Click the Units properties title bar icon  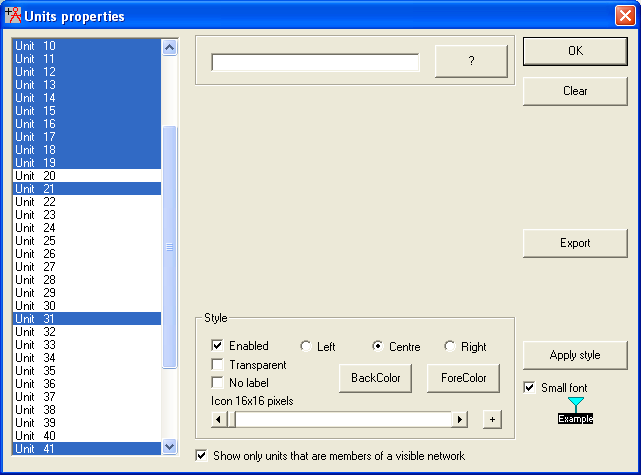[x=13, y=16]
